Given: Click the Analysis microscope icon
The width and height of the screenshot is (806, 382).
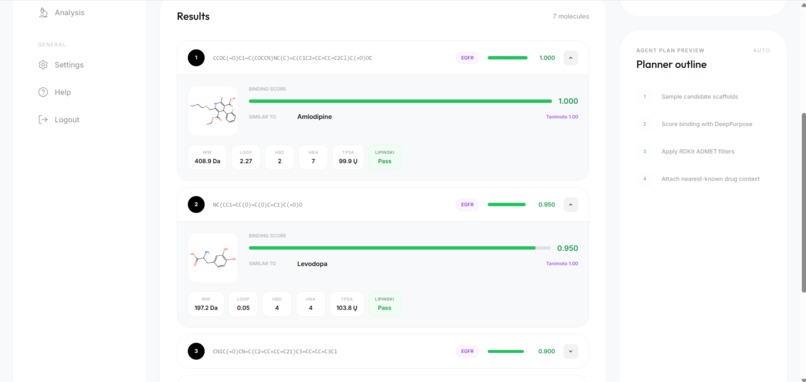Looking at the screenshot, I should (43, 12).
